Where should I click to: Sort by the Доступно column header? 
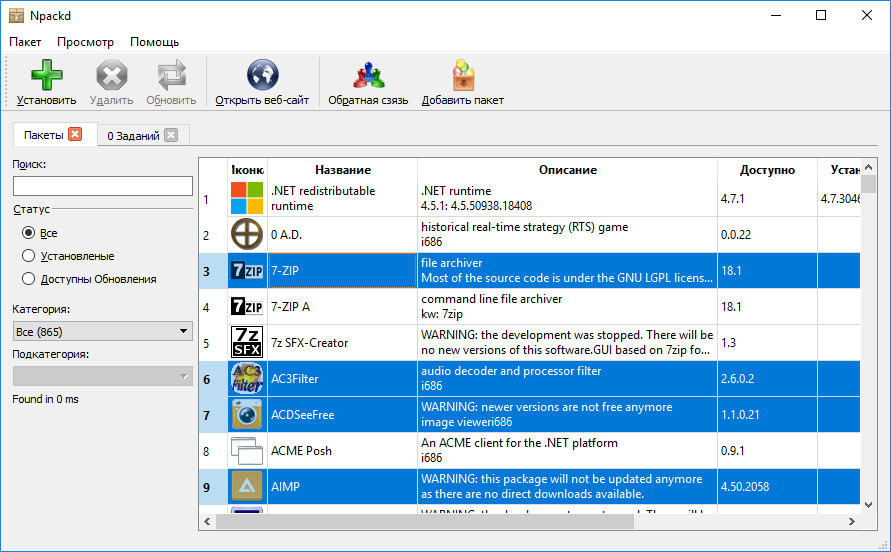click(767, 169)
